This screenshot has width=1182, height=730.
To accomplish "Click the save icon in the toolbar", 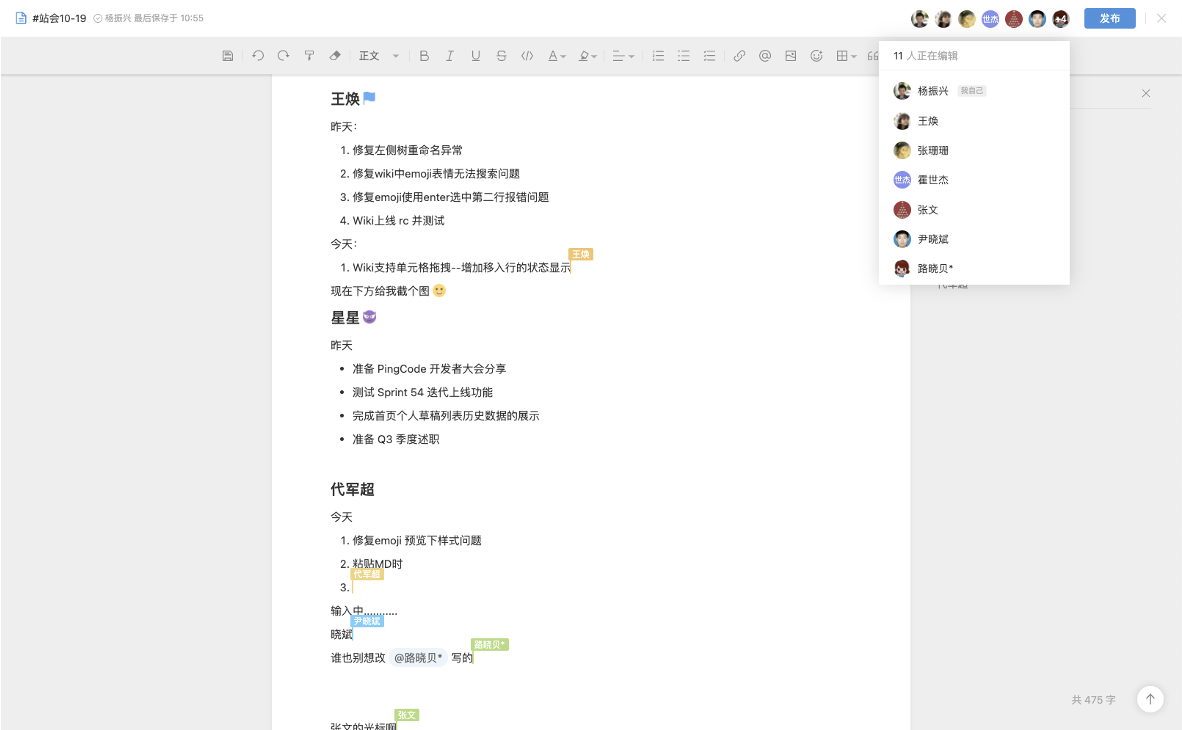I will 228,56.
